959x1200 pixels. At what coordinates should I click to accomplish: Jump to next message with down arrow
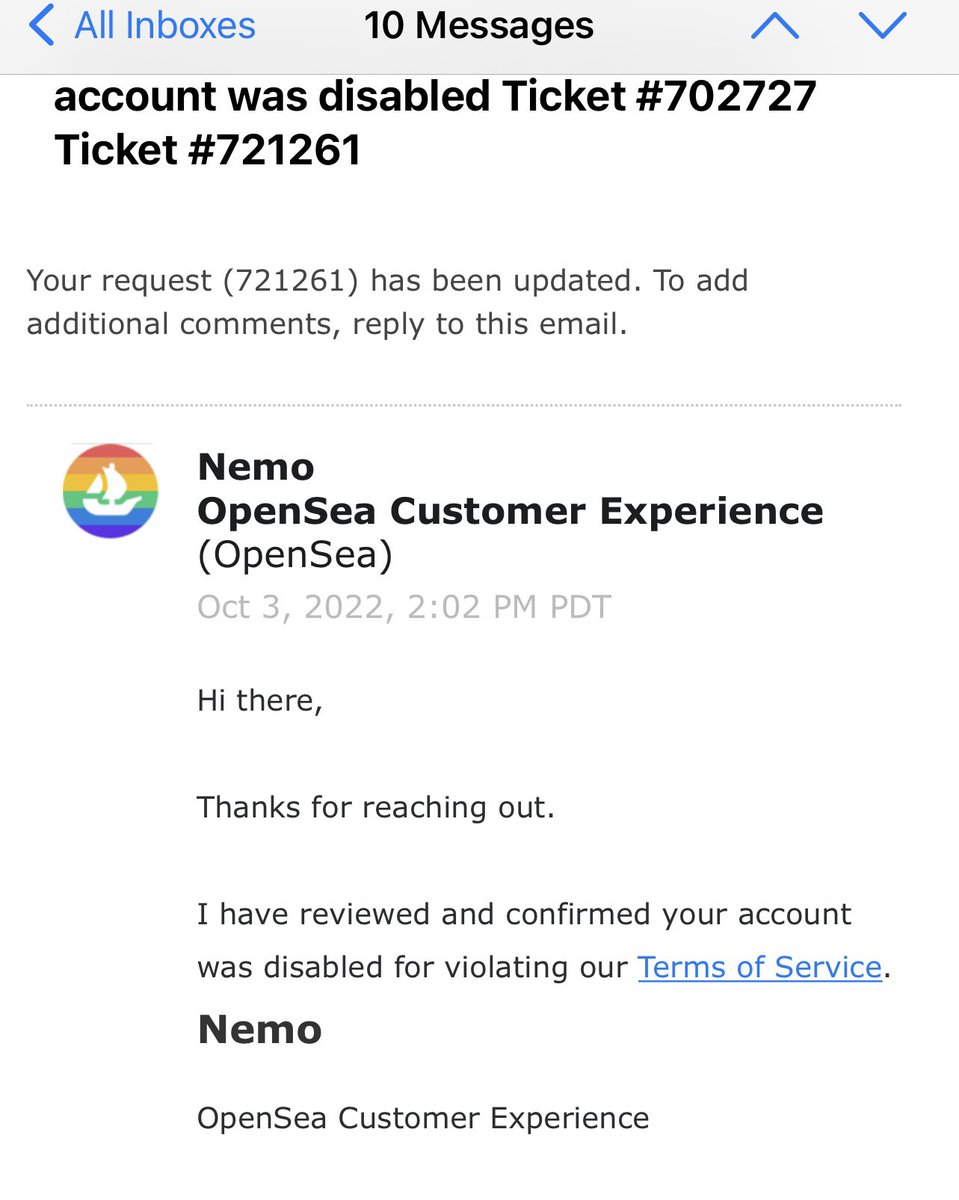pos(881,26)
